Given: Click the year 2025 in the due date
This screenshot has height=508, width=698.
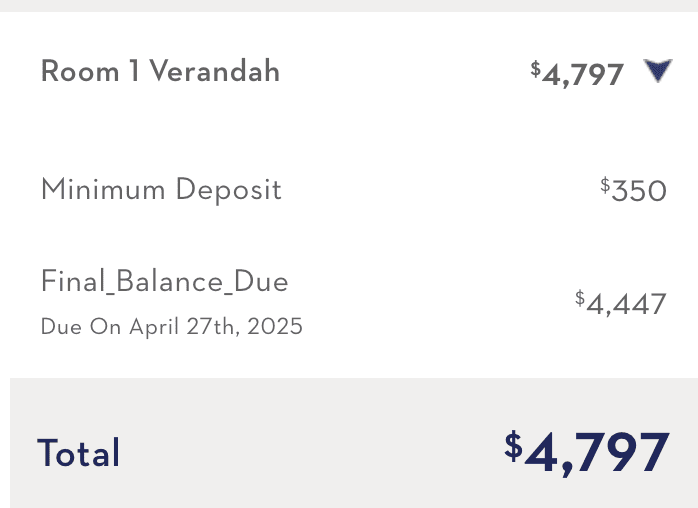Looking at the screenshot, I should click(277, 327).
